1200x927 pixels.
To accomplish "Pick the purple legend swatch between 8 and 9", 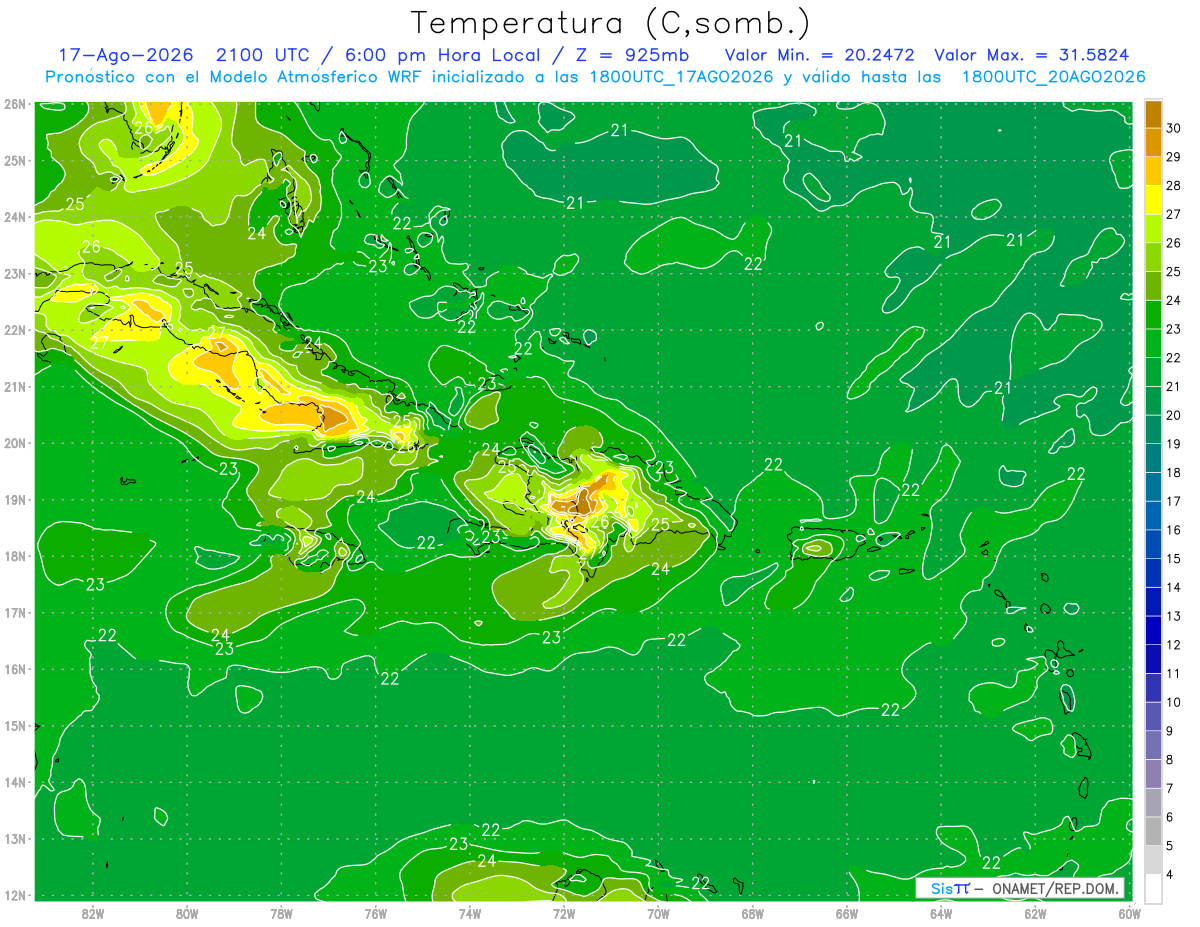I will point(1153,745).
